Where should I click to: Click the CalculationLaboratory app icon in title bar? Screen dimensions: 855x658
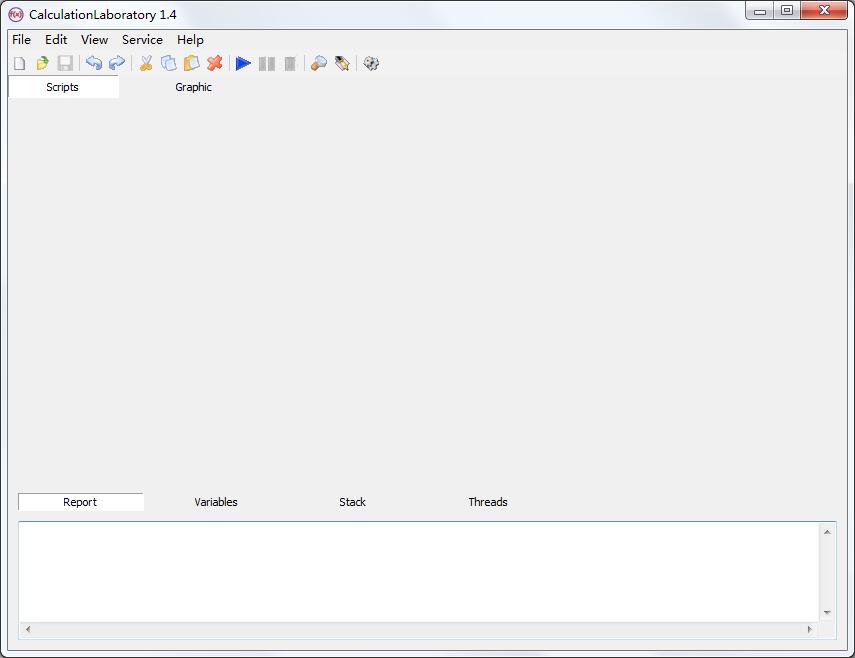pyautogui.click(x=16, y=15)
